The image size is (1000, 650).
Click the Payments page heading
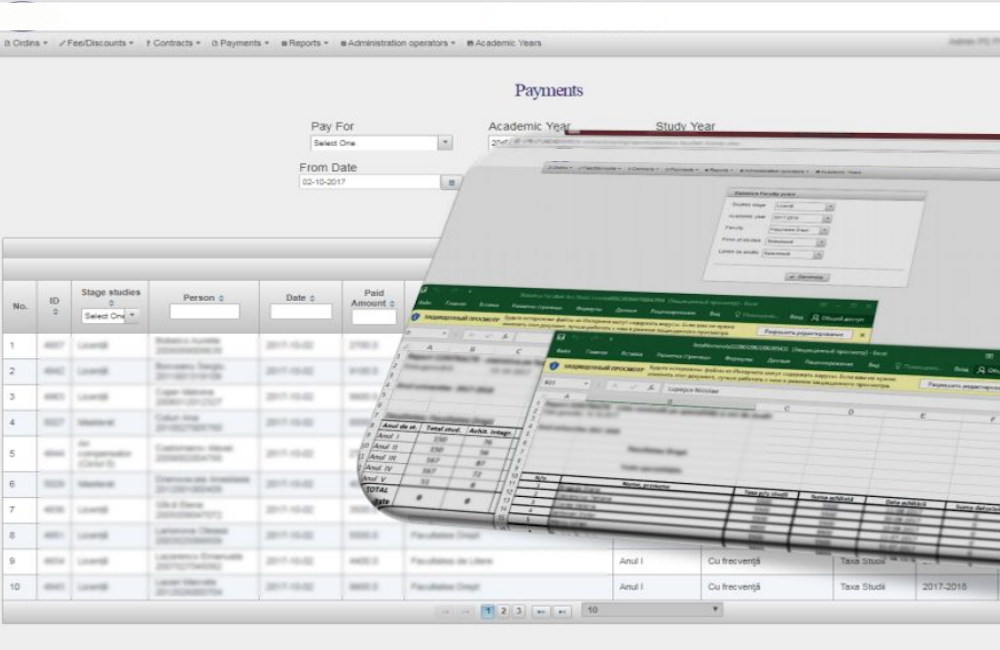549,91
